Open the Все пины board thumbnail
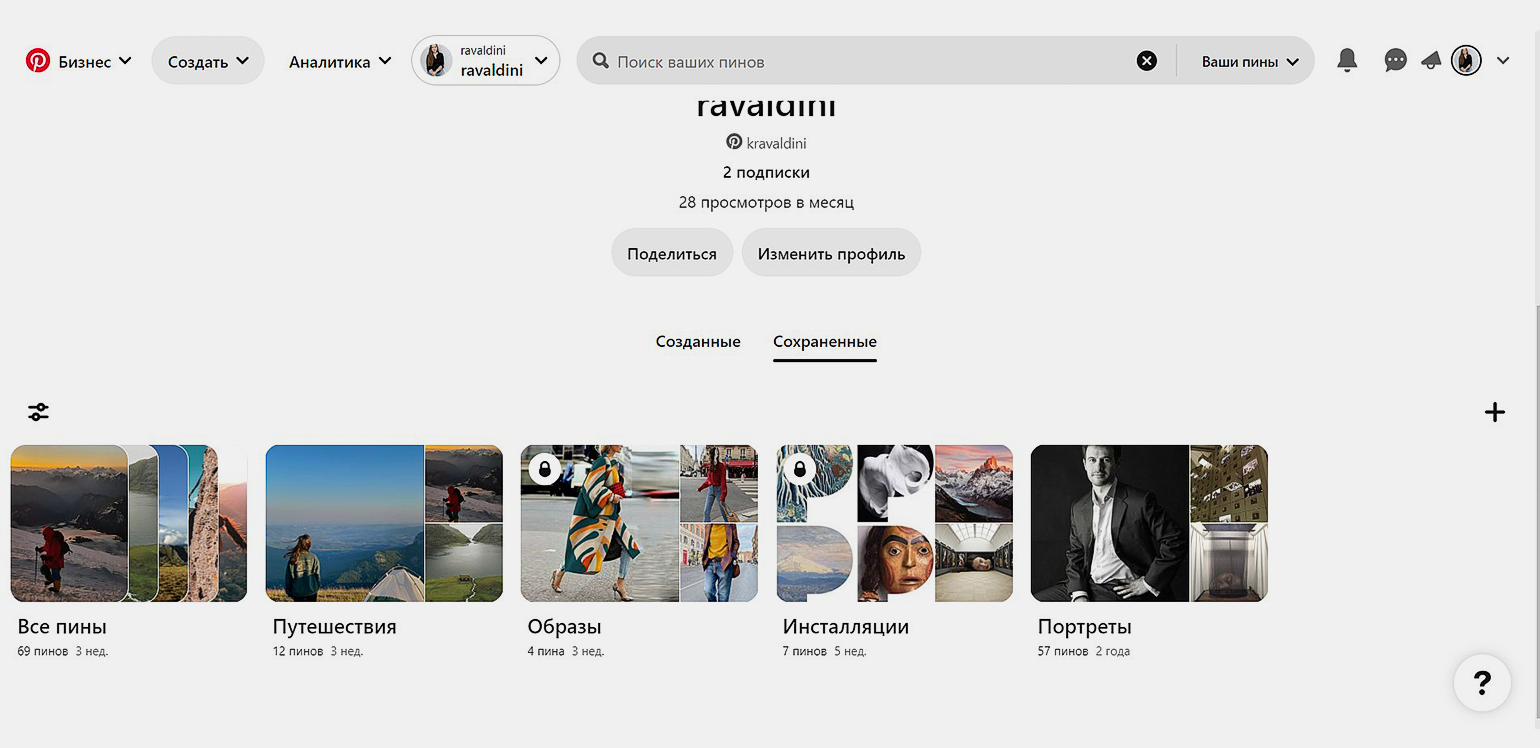Screen dimensions: 1540x748 click(129, 523)
